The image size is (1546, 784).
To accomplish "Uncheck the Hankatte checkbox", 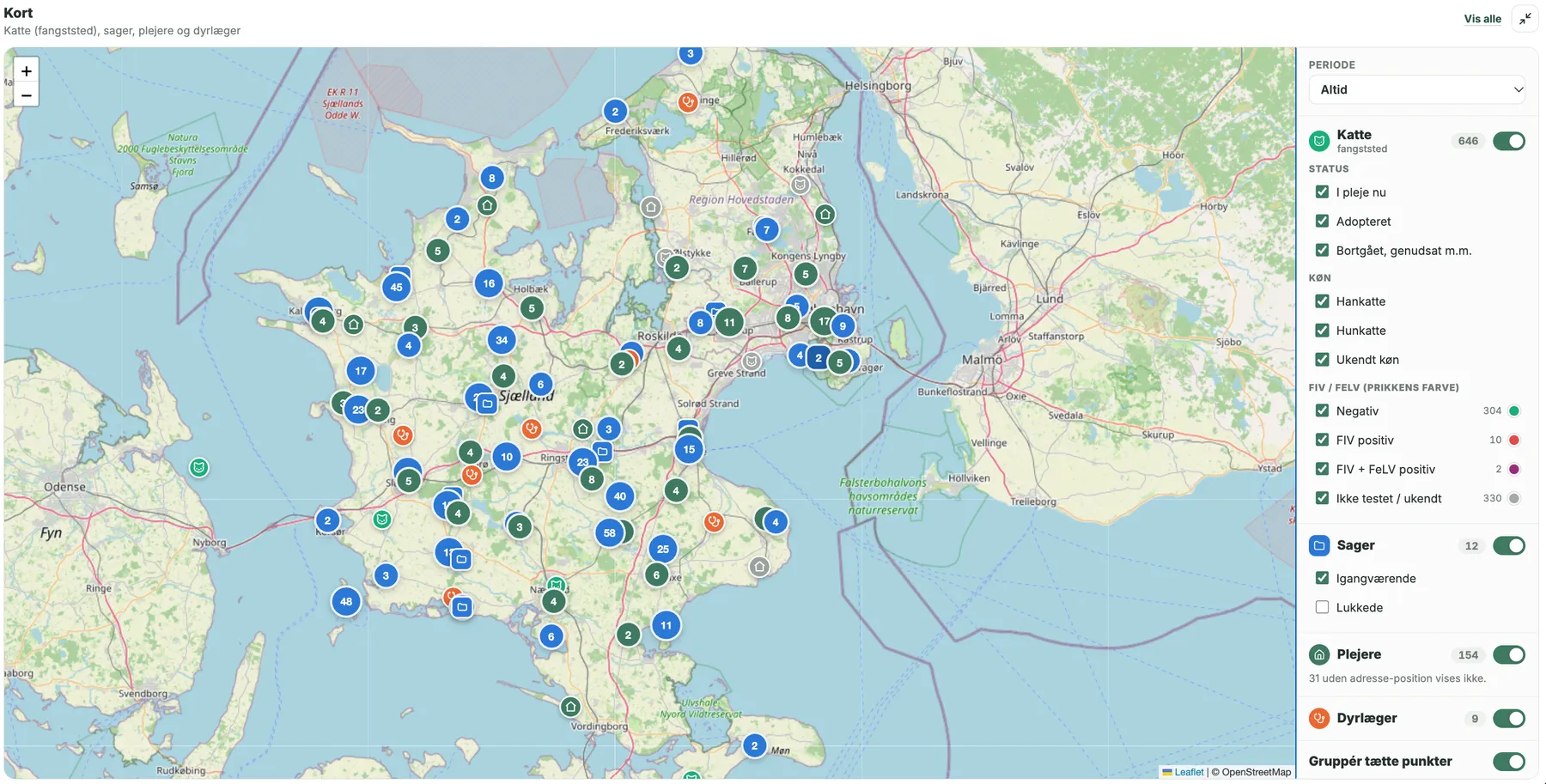I will pos(1322,301).
